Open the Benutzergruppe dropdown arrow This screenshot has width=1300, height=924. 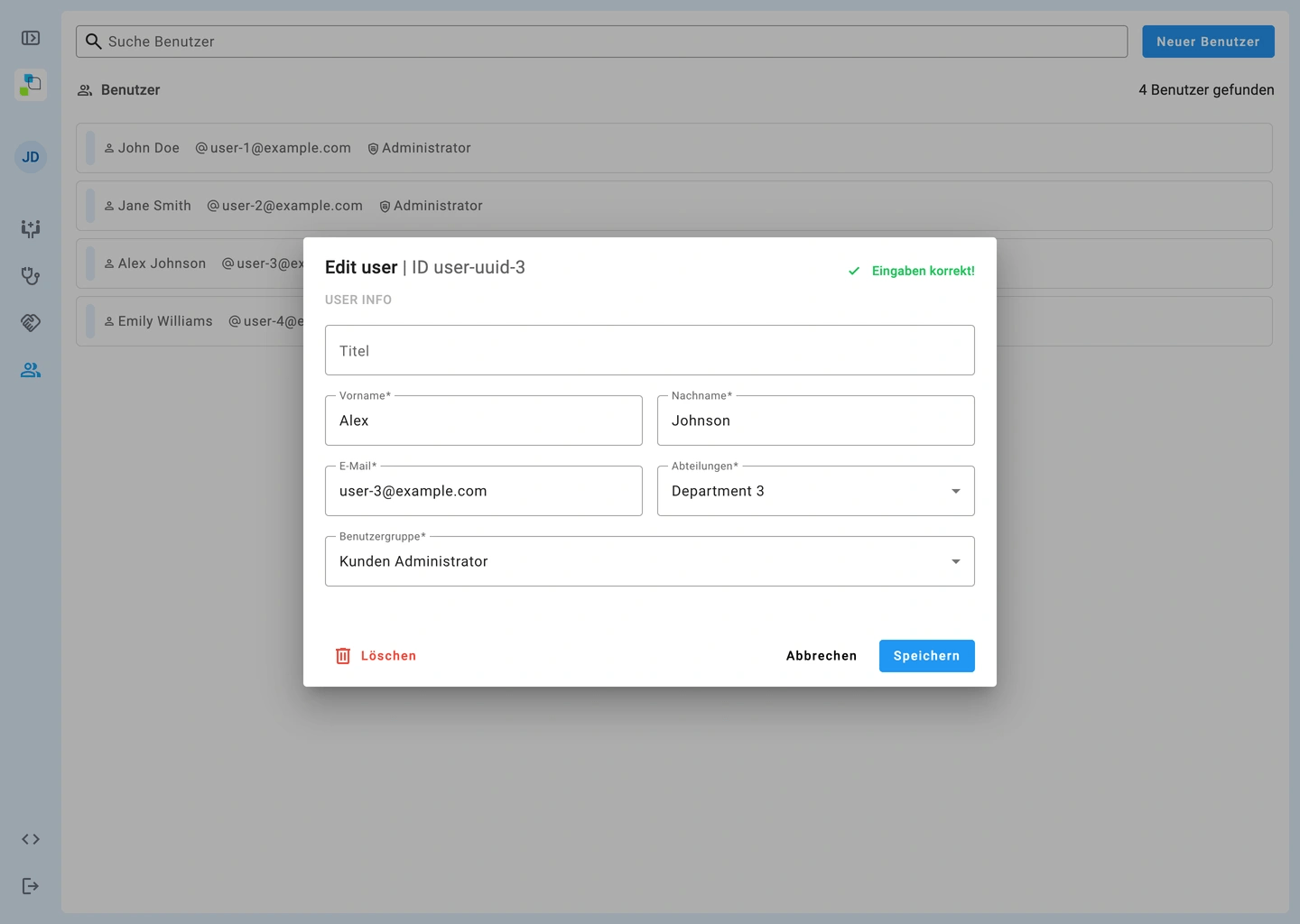point(955,561)
